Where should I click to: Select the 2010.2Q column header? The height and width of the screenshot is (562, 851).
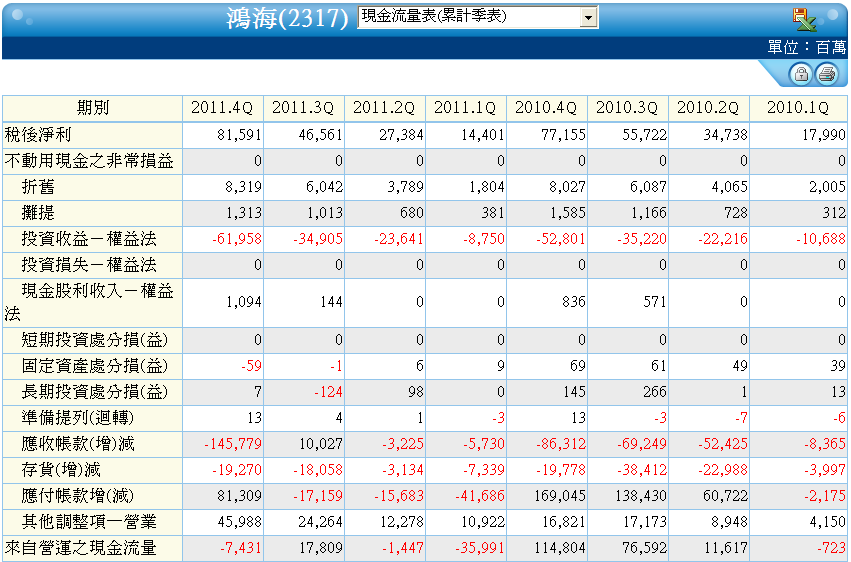pos(708,108)
